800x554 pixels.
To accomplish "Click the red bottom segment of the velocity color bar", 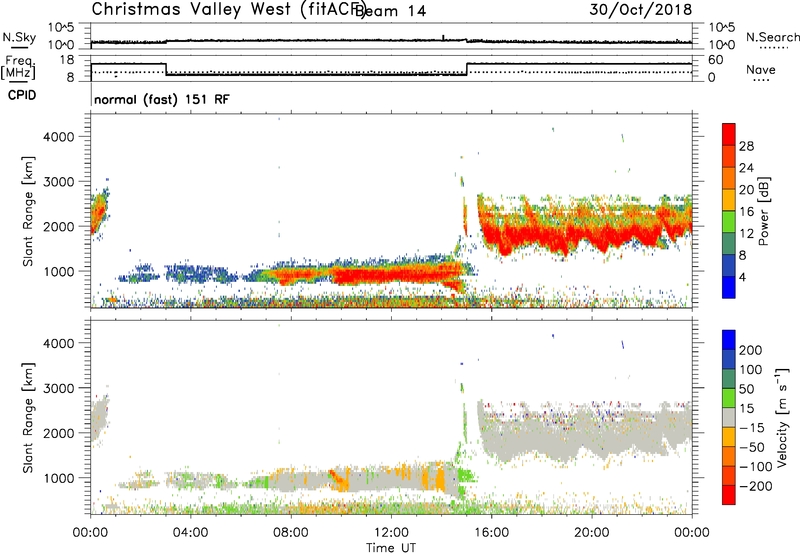I will tap(729, 495).
